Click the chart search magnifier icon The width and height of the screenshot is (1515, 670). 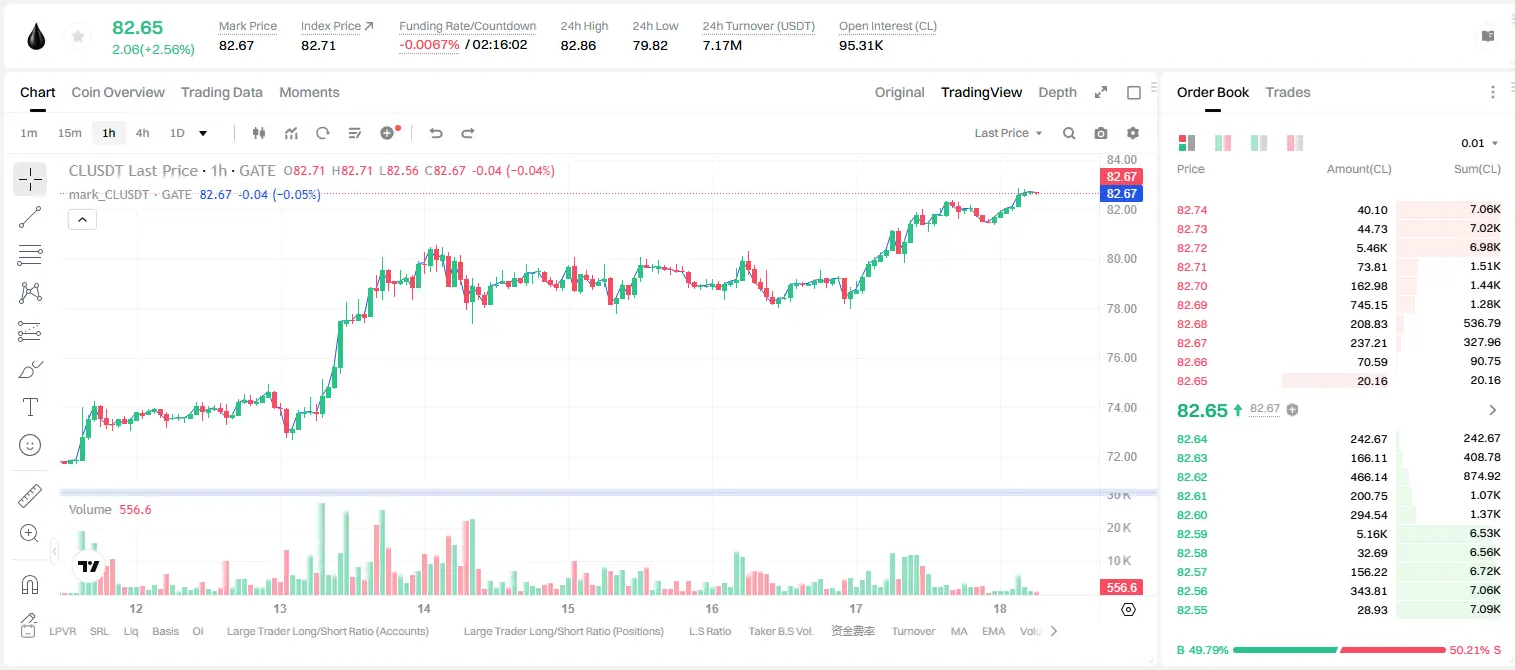[1069, 133]
